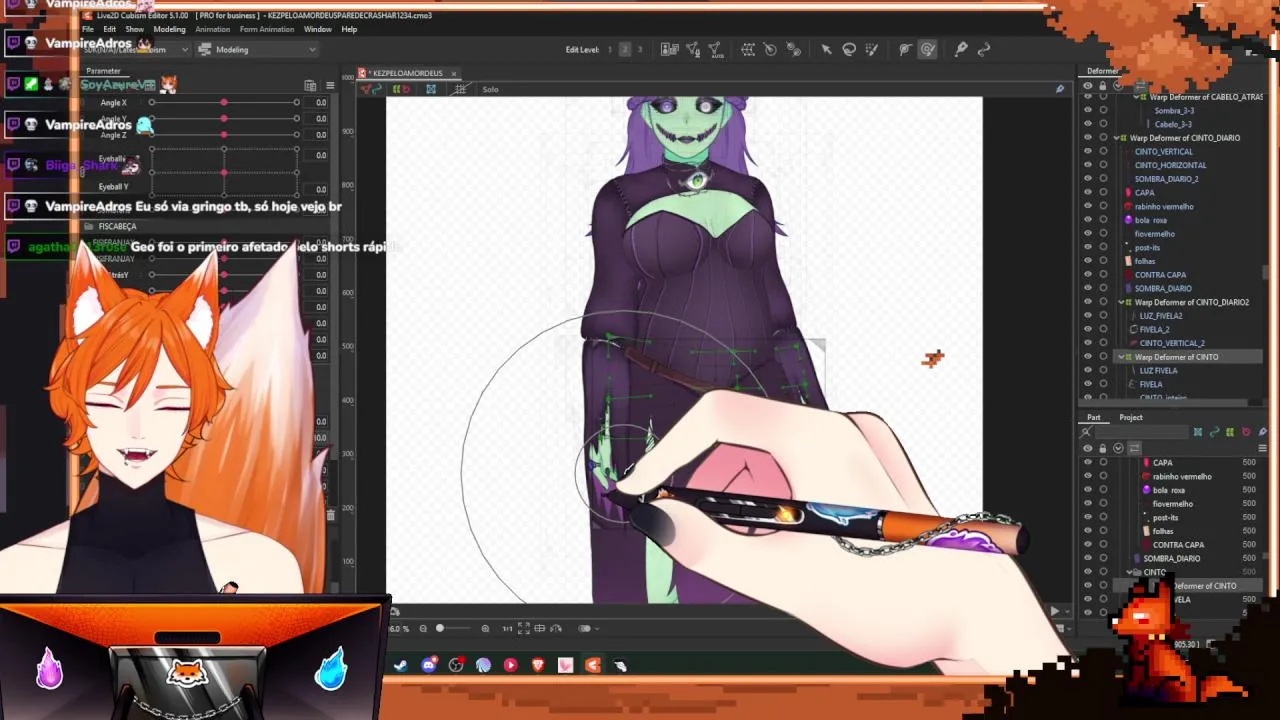
Task: Click the Solo button above the canvas
Action: click(x=490, y=89)
